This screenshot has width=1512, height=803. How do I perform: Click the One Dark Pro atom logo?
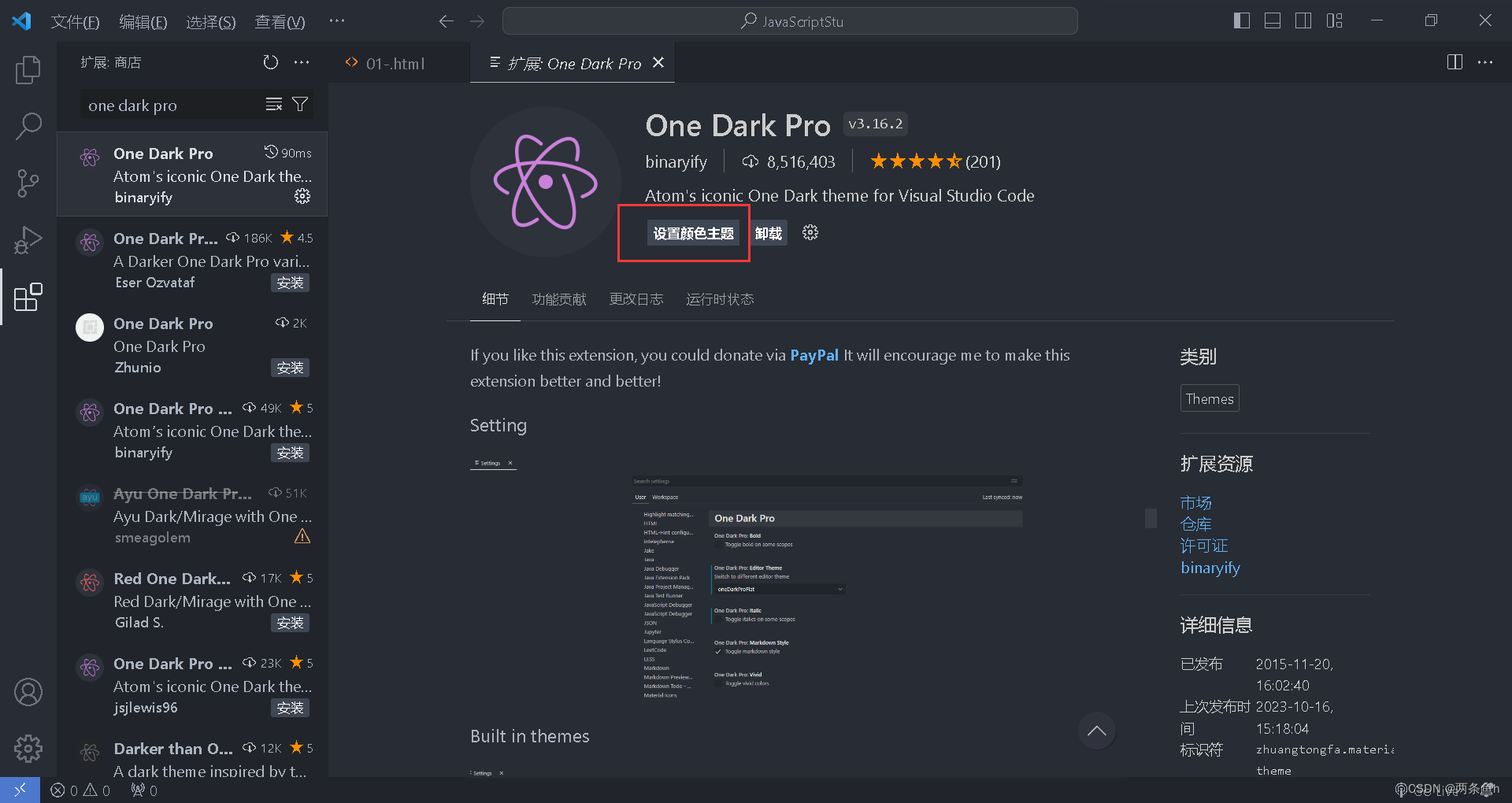(546, 182)
